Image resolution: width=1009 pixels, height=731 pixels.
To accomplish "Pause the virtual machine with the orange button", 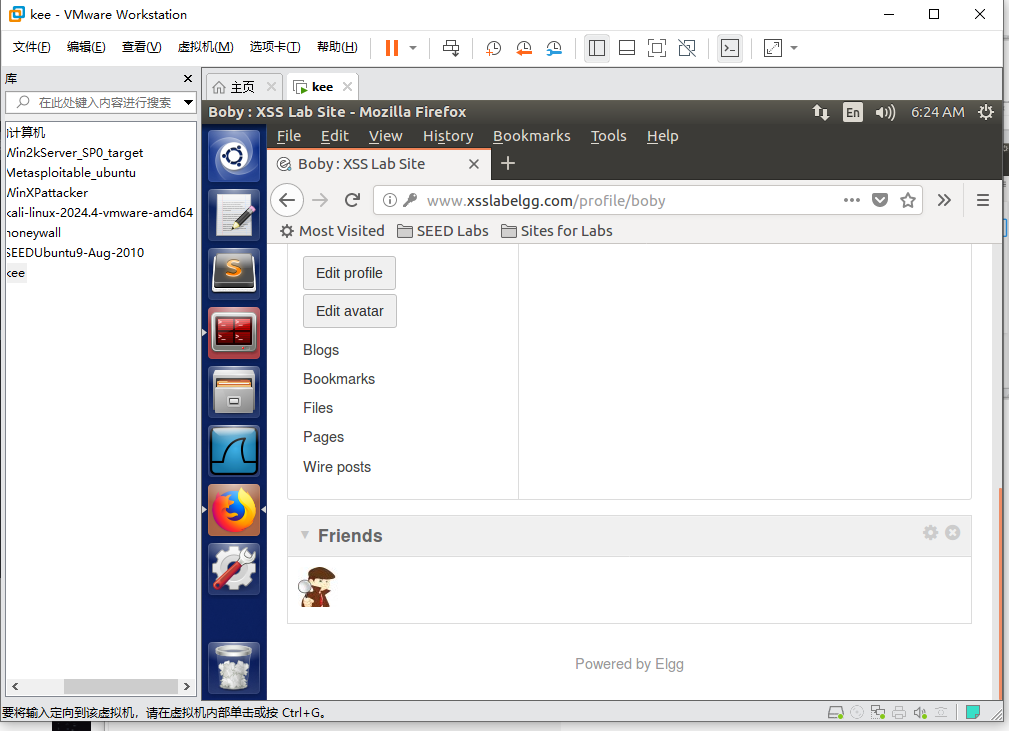I will 391,48.
